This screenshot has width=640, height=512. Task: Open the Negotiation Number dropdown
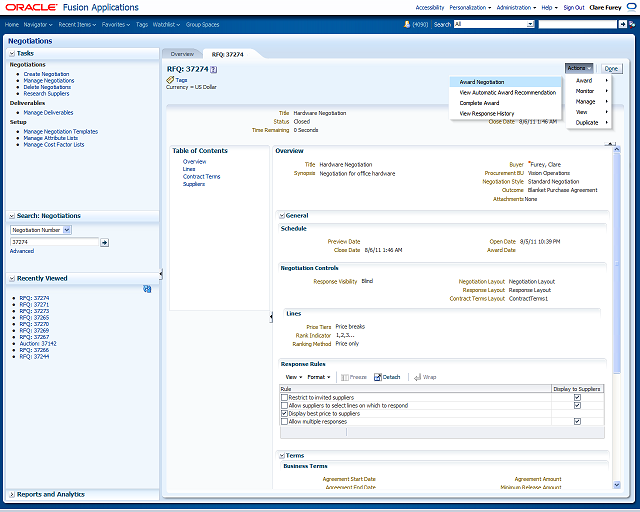click(67, 230)
